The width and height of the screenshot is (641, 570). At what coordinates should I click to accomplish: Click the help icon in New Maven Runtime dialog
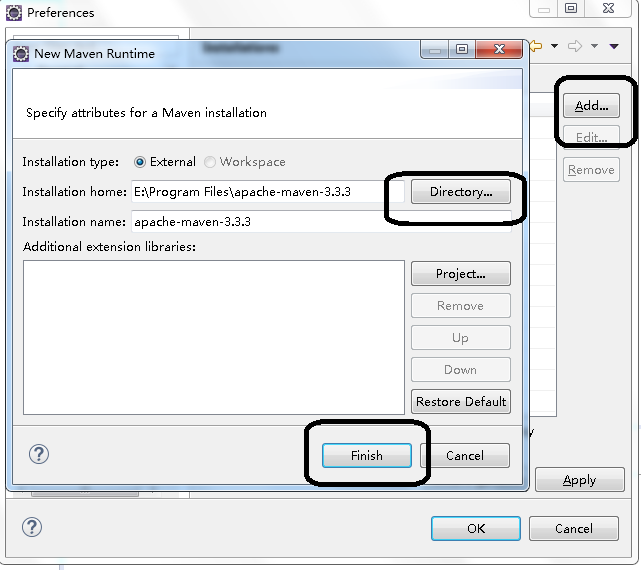39,454
